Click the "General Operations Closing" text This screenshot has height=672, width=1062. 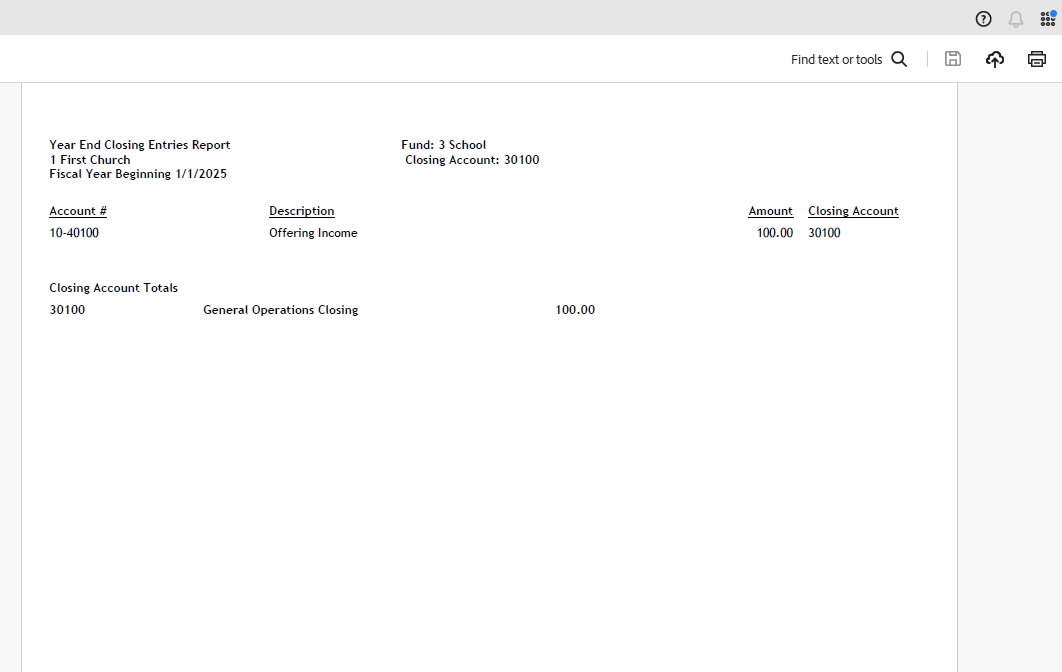click(280, 310)
